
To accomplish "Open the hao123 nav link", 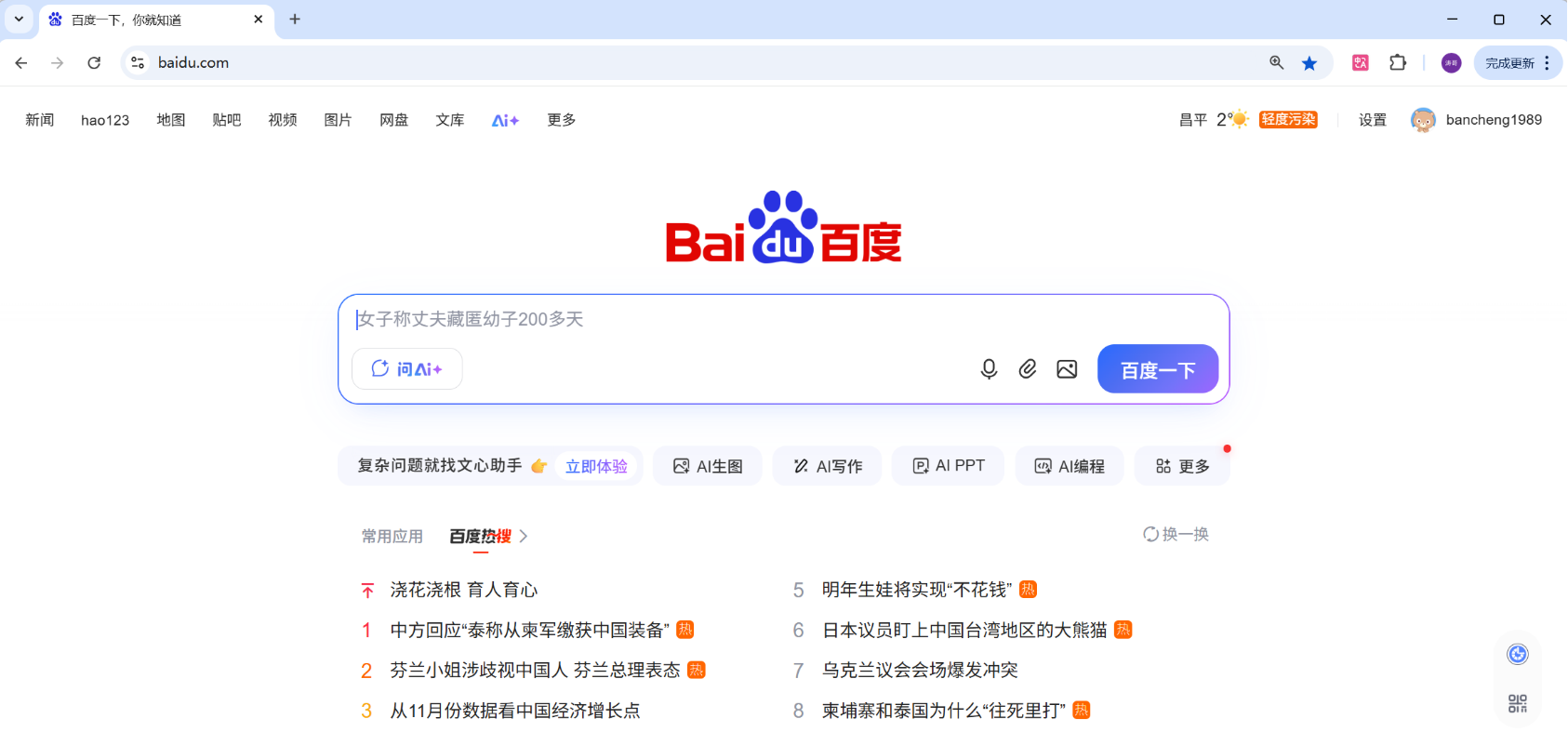I will click(105, 120).
